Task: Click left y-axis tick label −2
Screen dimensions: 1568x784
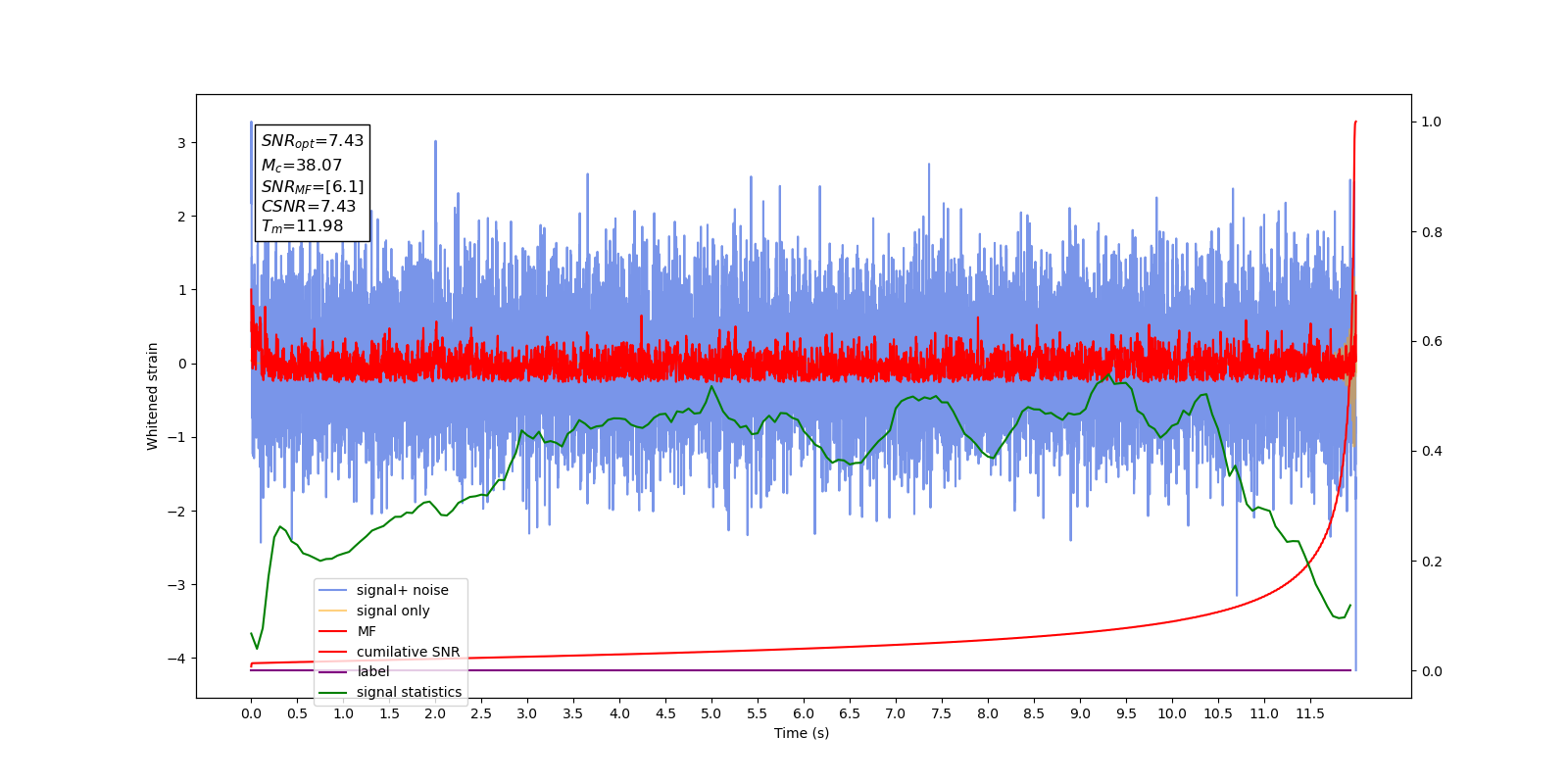Action: click(175, 512)
